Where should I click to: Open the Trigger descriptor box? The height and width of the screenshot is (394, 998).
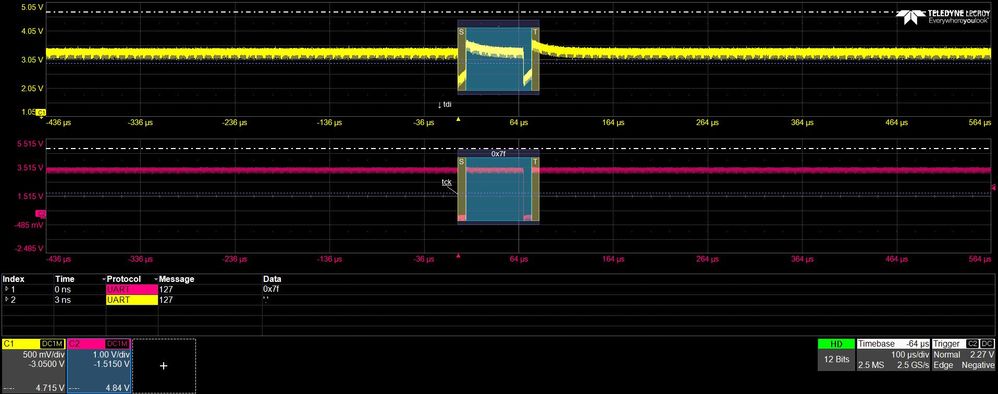(x=964, y=355)
